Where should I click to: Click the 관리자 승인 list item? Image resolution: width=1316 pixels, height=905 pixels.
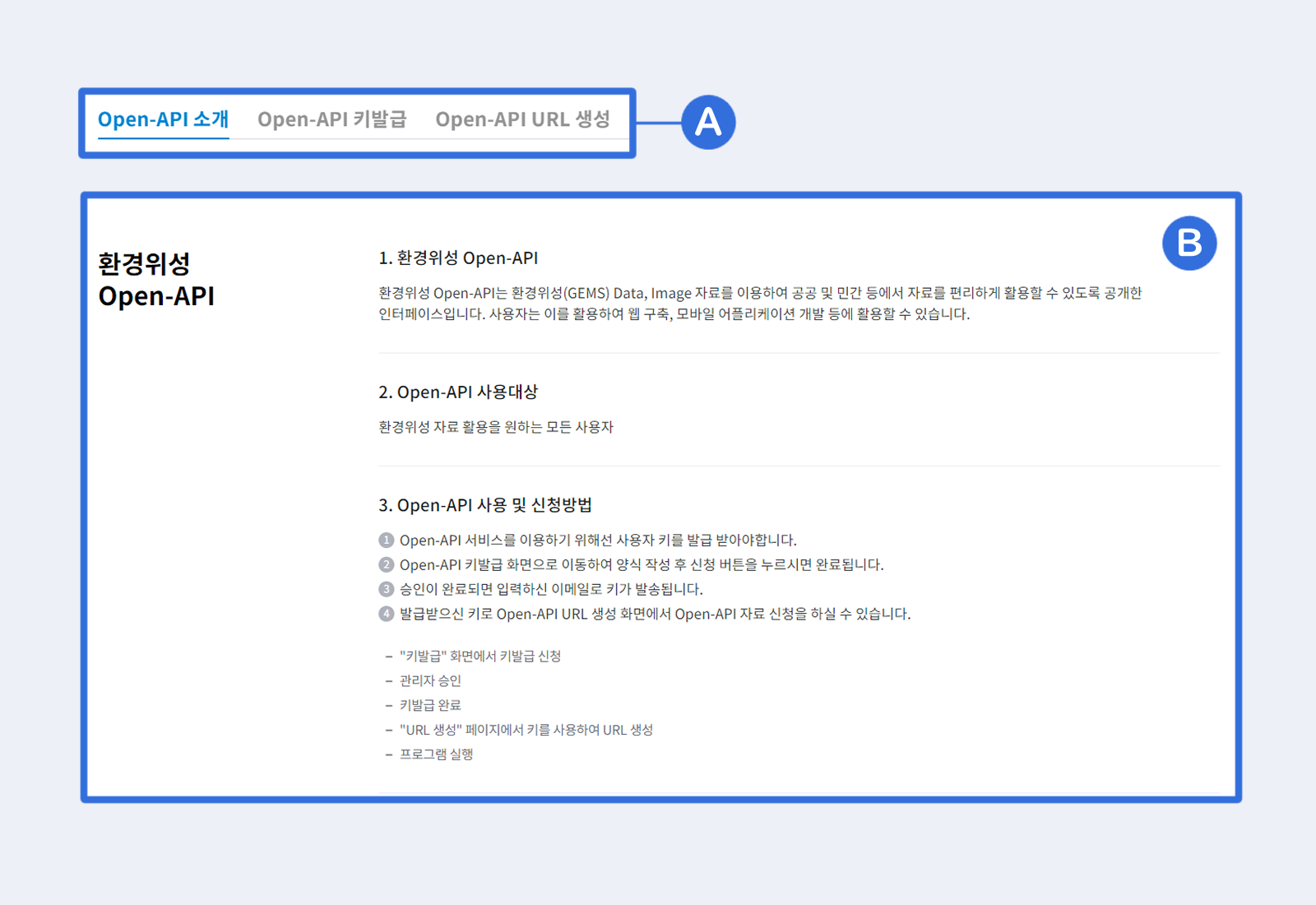click(430, 680)
